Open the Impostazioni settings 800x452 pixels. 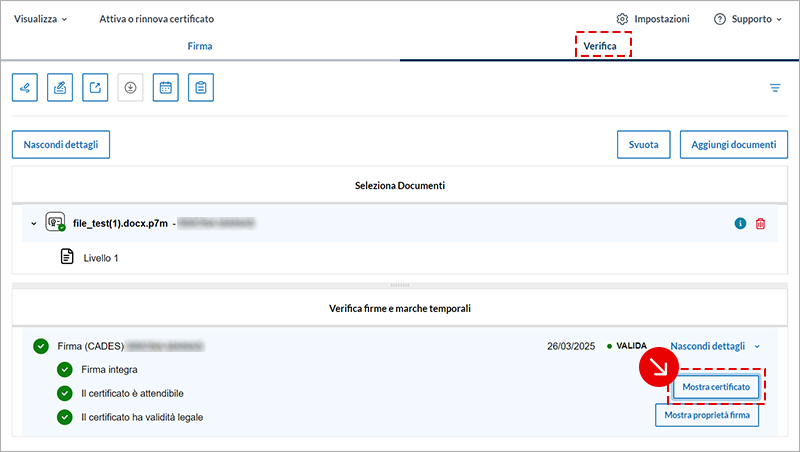click(x=653, y=19)
